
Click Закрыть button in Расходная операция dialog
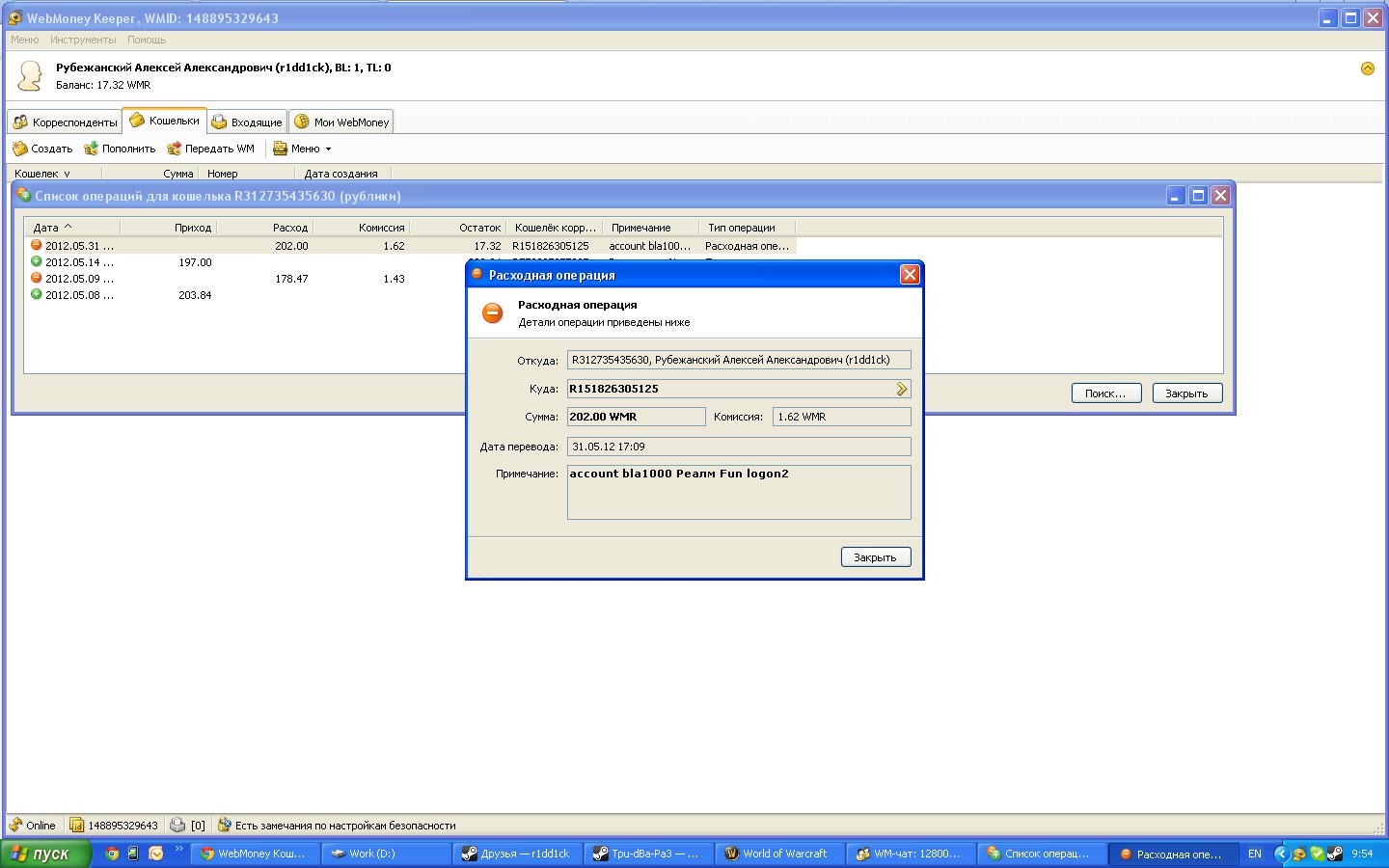tap(876, 557)
